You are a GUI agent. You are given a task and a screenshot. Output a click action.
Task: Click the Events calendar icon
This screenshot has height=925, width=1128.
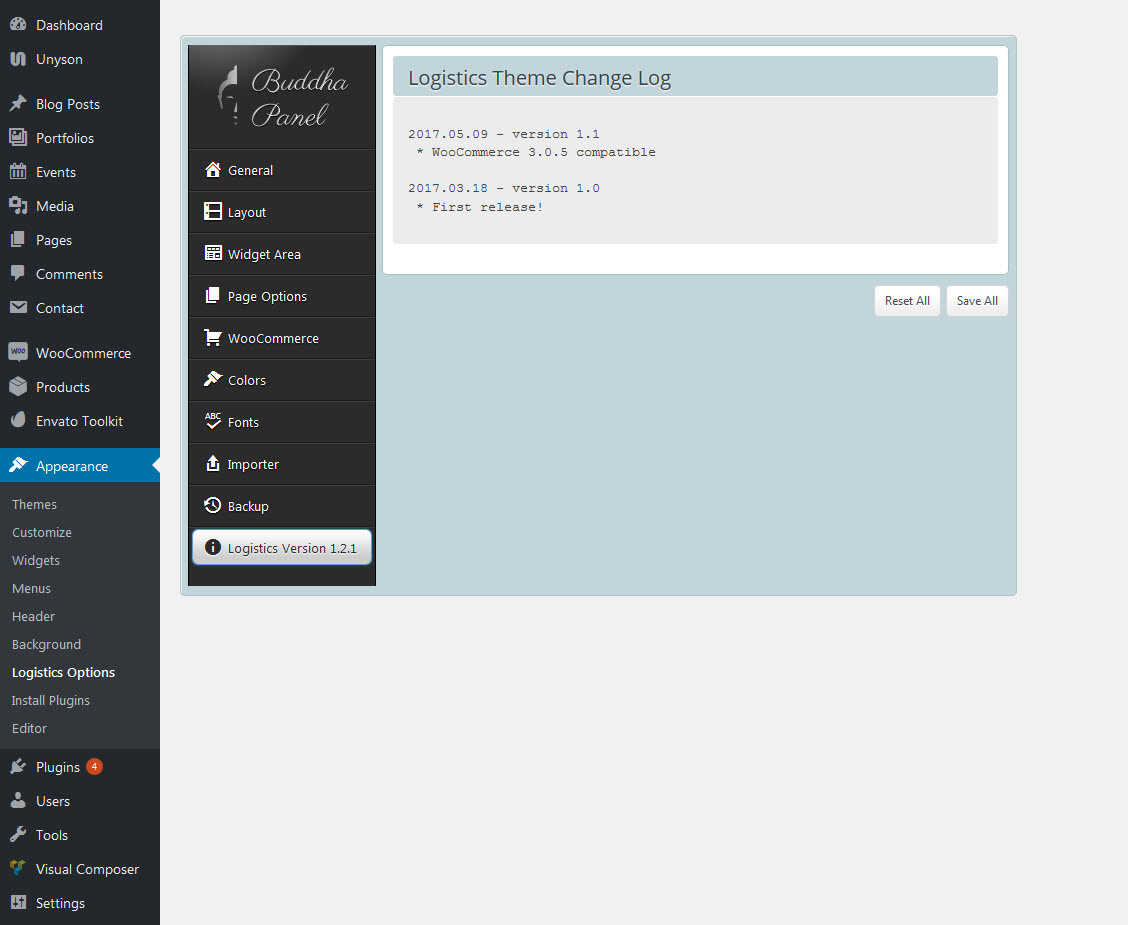pos(18,172)
